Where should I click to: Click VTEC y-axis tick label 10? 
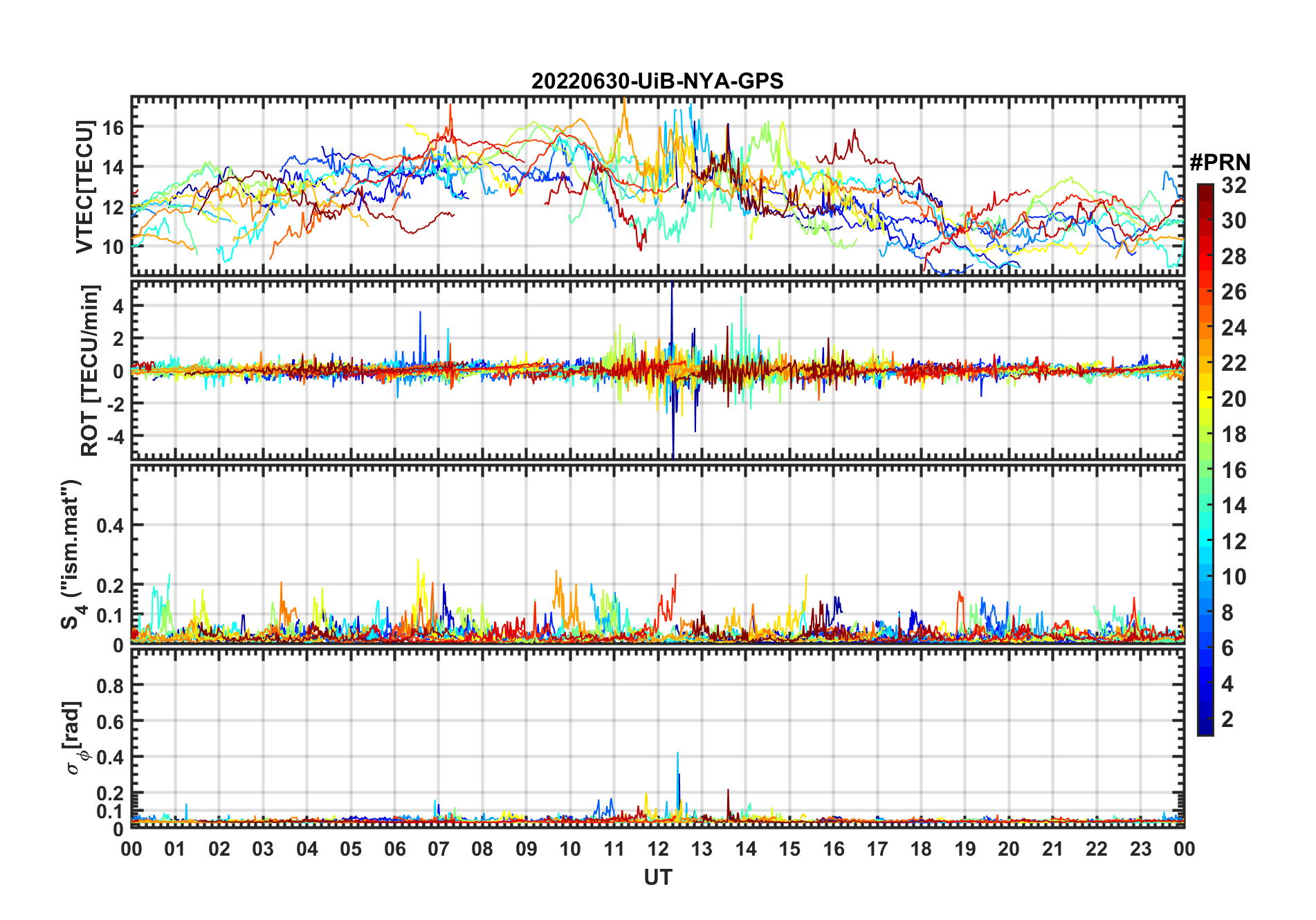[x=113, y=246]
